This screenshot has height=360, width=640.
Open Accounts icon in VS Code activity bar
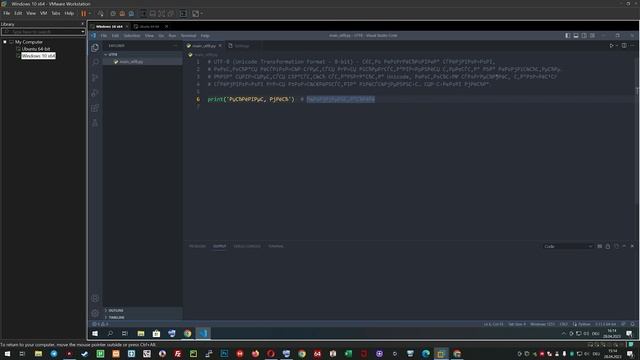click(95, 298)
